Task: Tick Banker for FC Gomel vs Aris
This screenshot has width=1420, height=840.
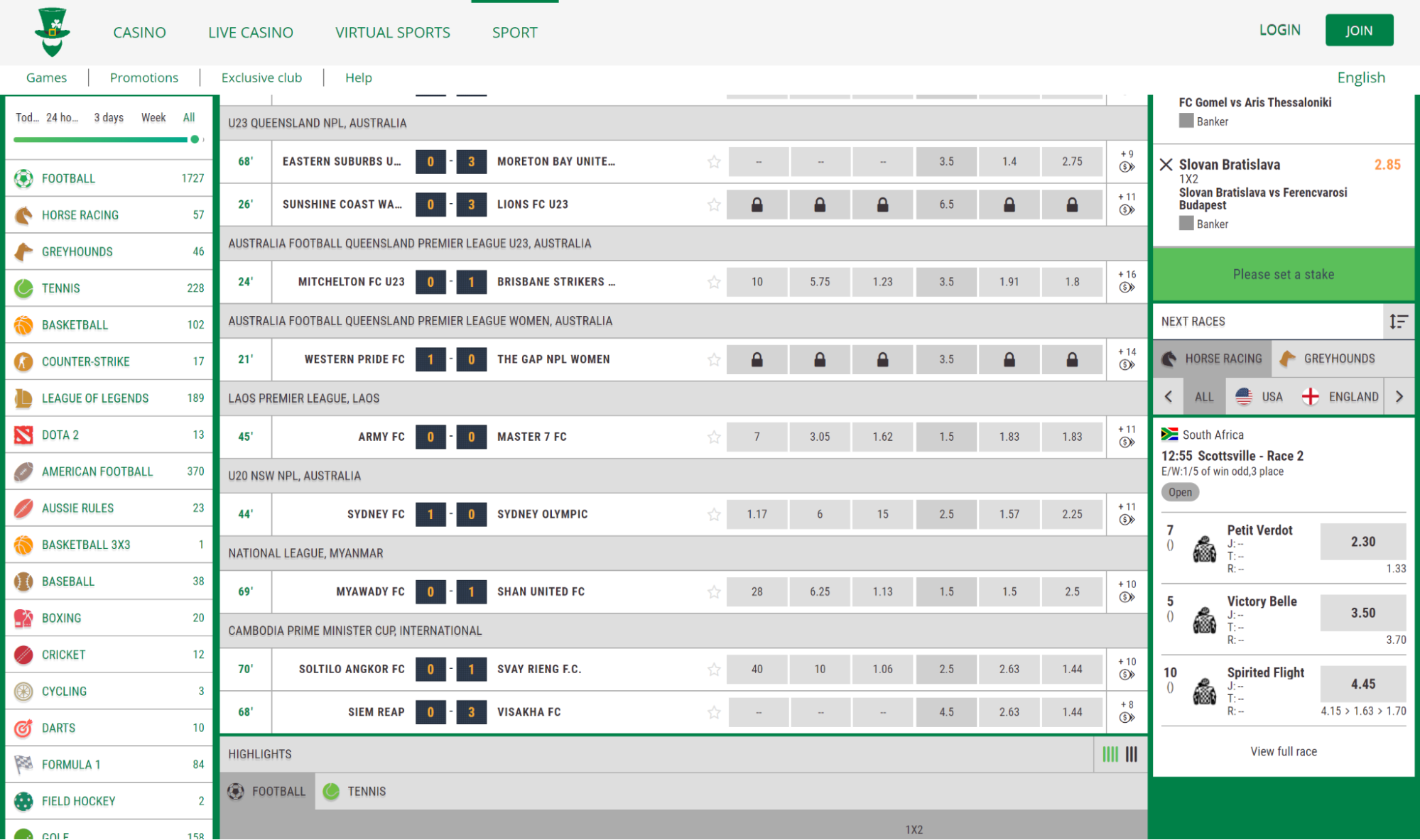Action: (x=1186, y=121)
